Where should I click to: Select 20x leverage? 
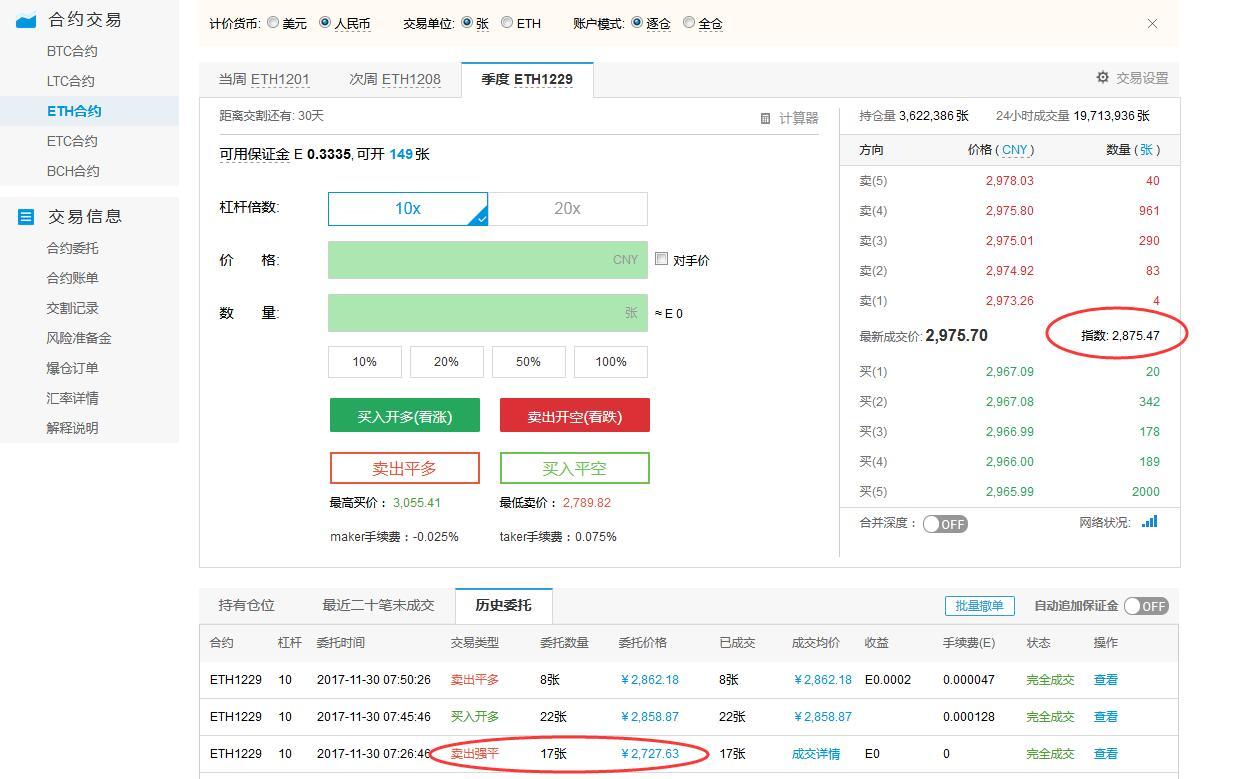pyautogui.click(x=567, y=208)
